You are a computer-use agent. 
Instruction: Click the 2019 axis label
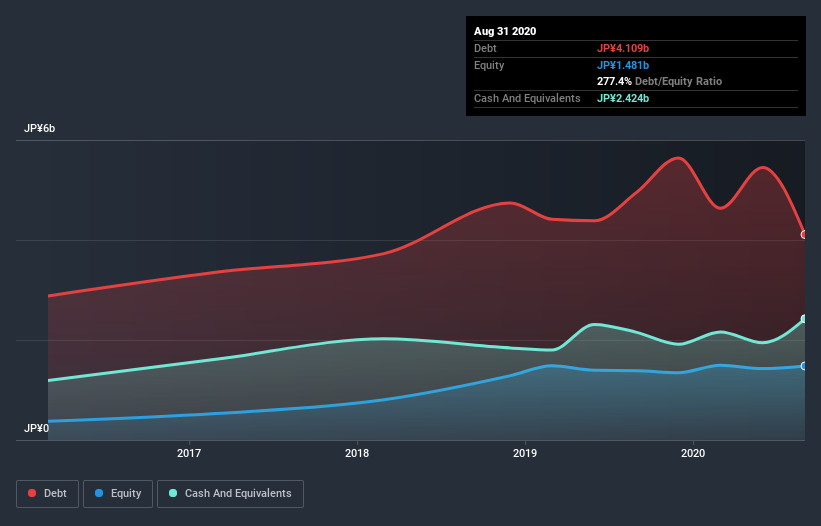pyautogui.click(x=525, y=453)
